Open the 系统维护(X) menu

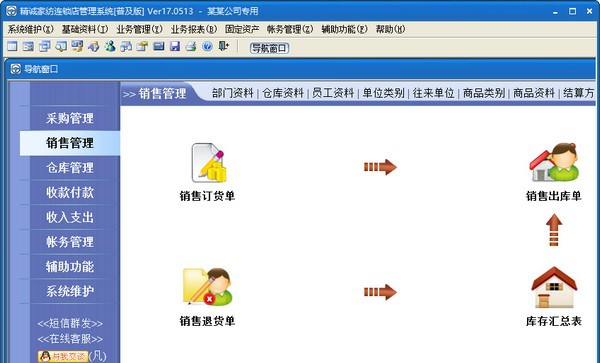[31, 29]
